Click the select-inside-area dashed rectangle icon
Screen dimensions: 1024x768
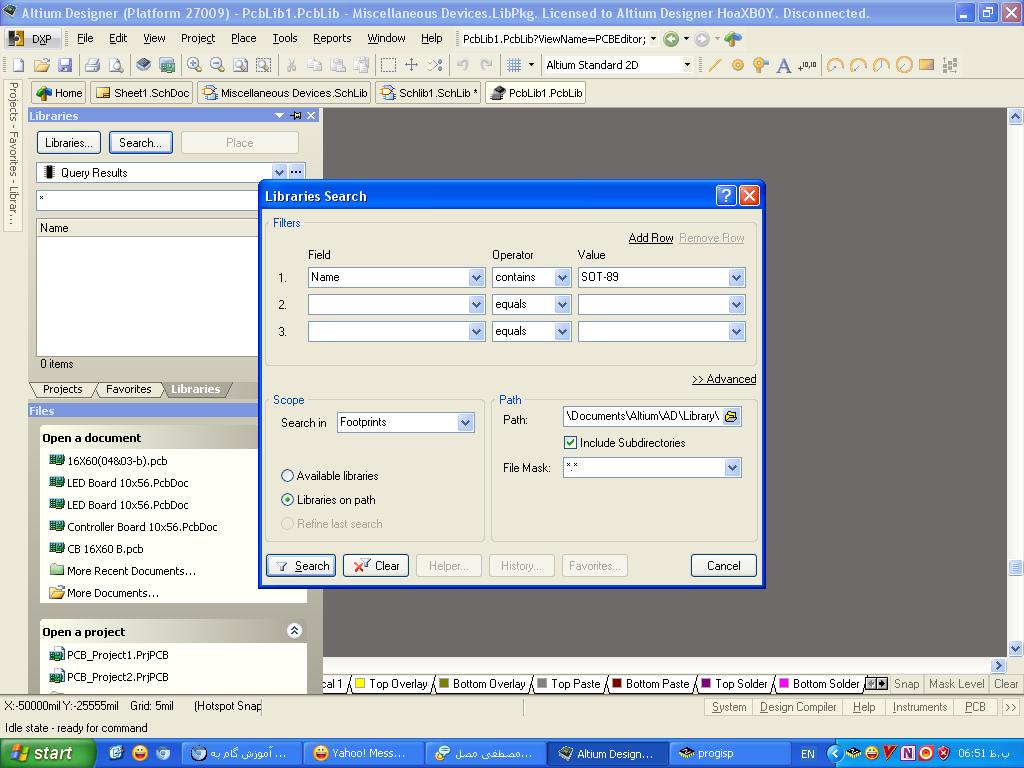(388, 65)
